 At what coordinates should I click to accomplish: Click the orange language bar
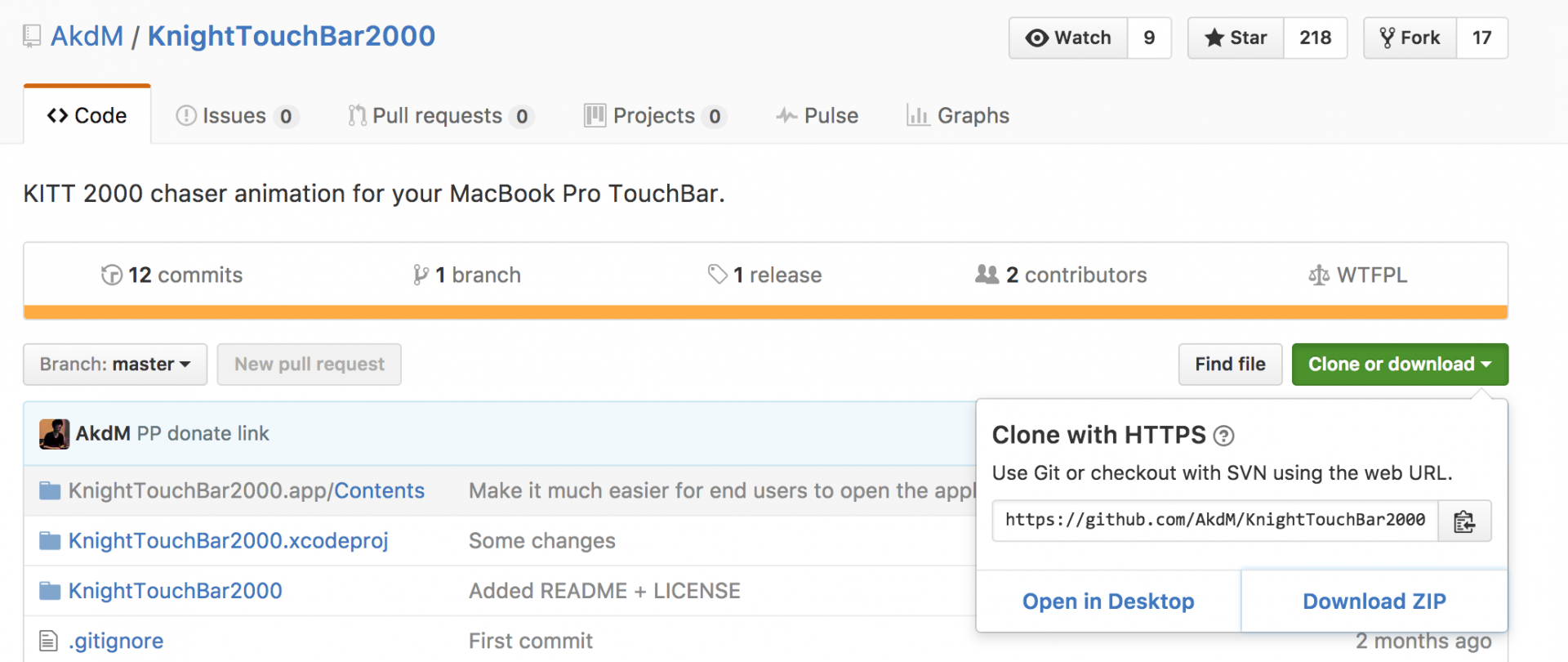[x=765, y=312]
